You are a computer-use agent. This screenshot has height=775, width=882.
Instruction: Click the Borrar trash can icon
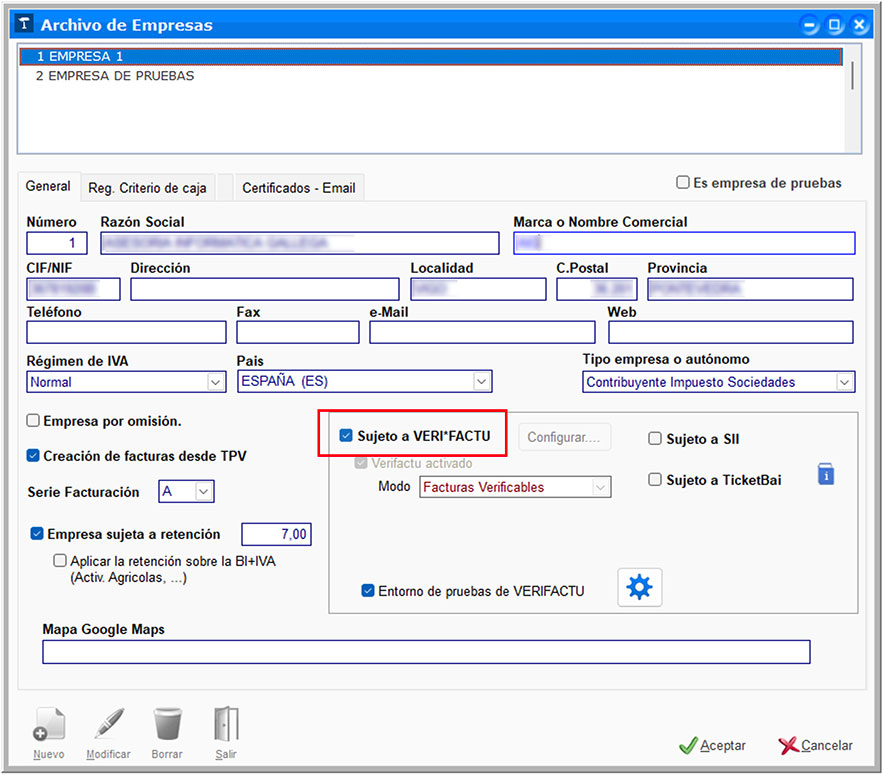tap(167, 725)
